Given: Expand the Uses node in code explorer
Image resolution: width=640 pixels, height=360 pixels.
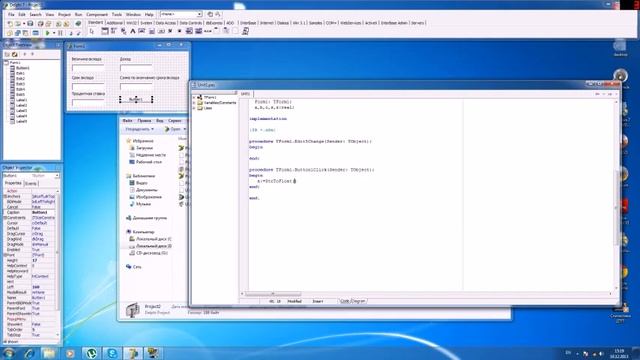Looking at the screenshot, I should coord(194,108).
